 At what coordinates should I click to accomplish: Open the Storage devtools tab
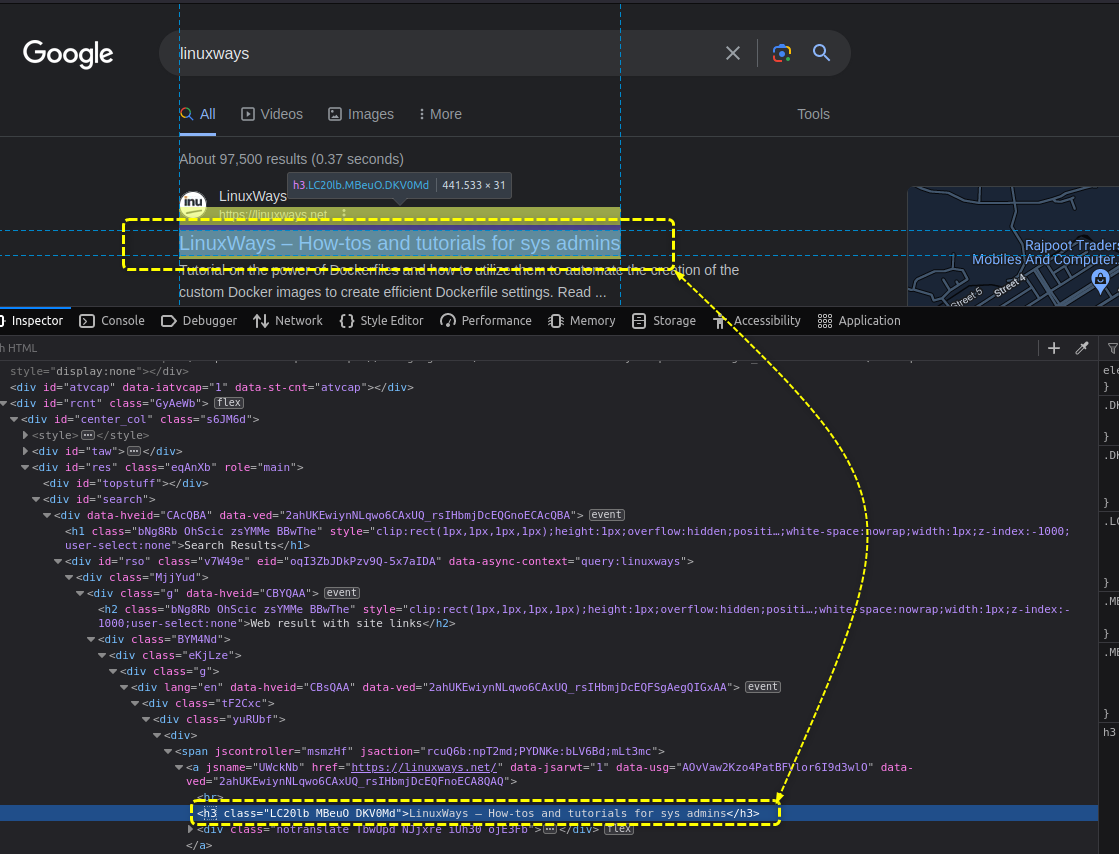point(664,321)
